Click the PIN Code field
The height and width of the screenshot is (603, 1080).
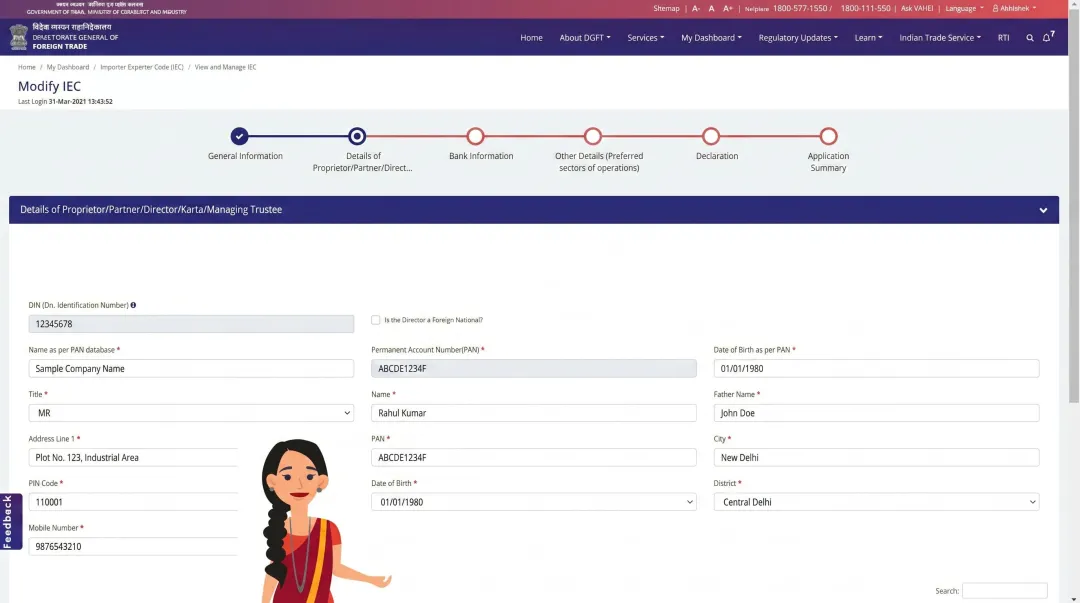pos(133,502)
